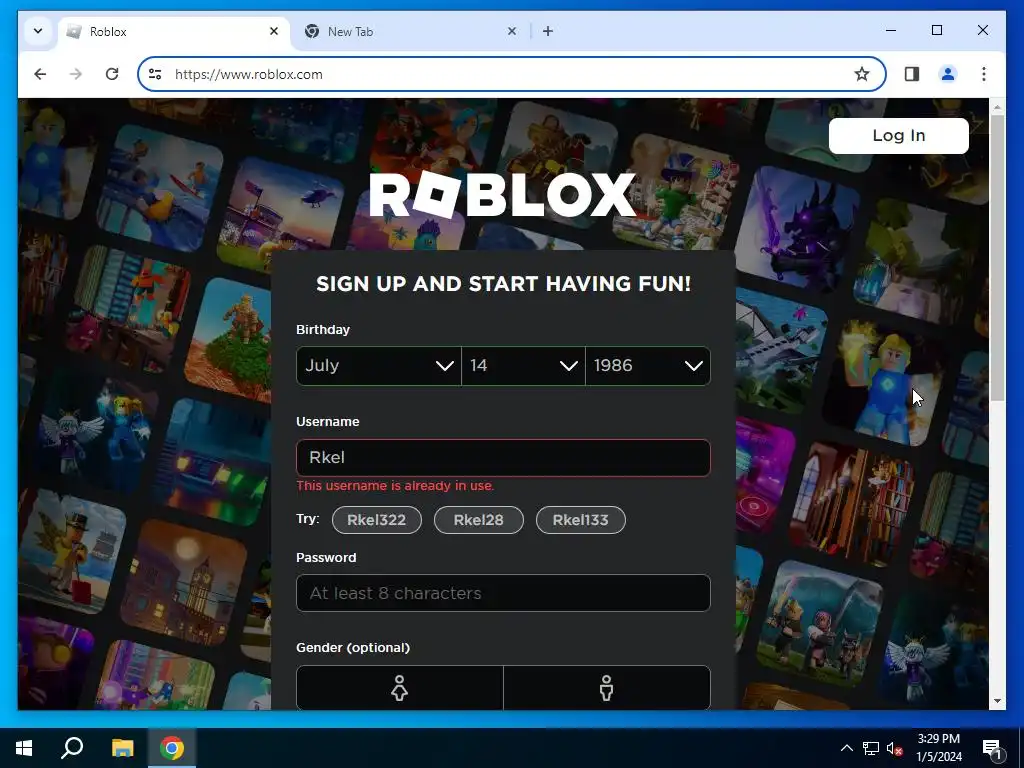The width and height of the screenshot is (1024, 768).
Task: Close the Roblox tab
Action: tap(274, 31)
